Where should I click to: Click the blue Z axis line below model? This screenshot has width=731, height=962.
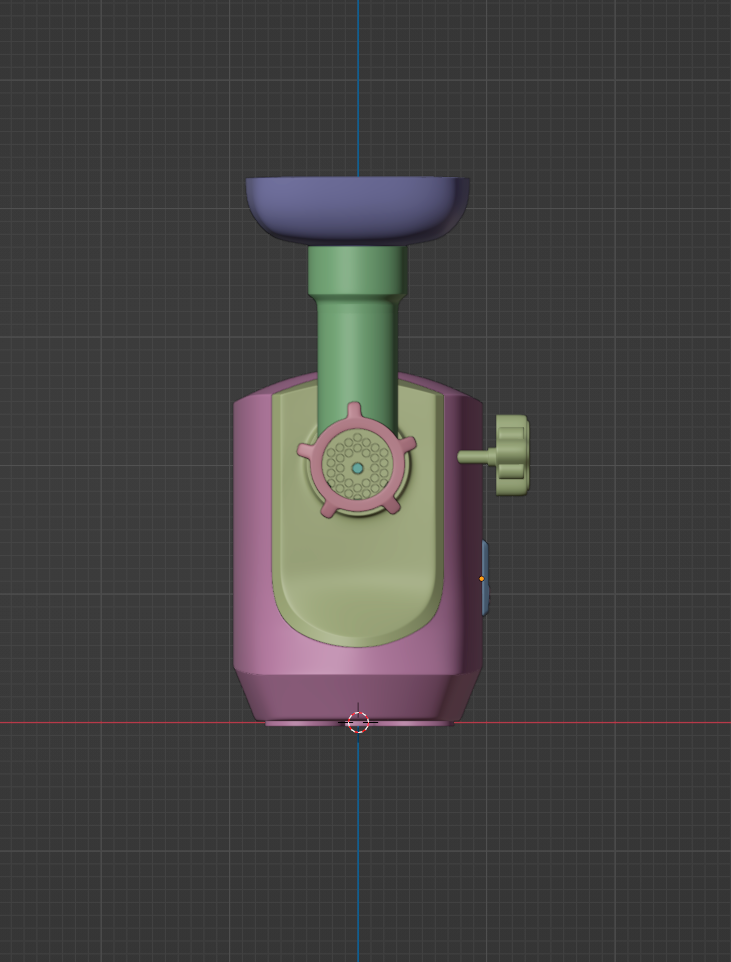pos(357,850)
